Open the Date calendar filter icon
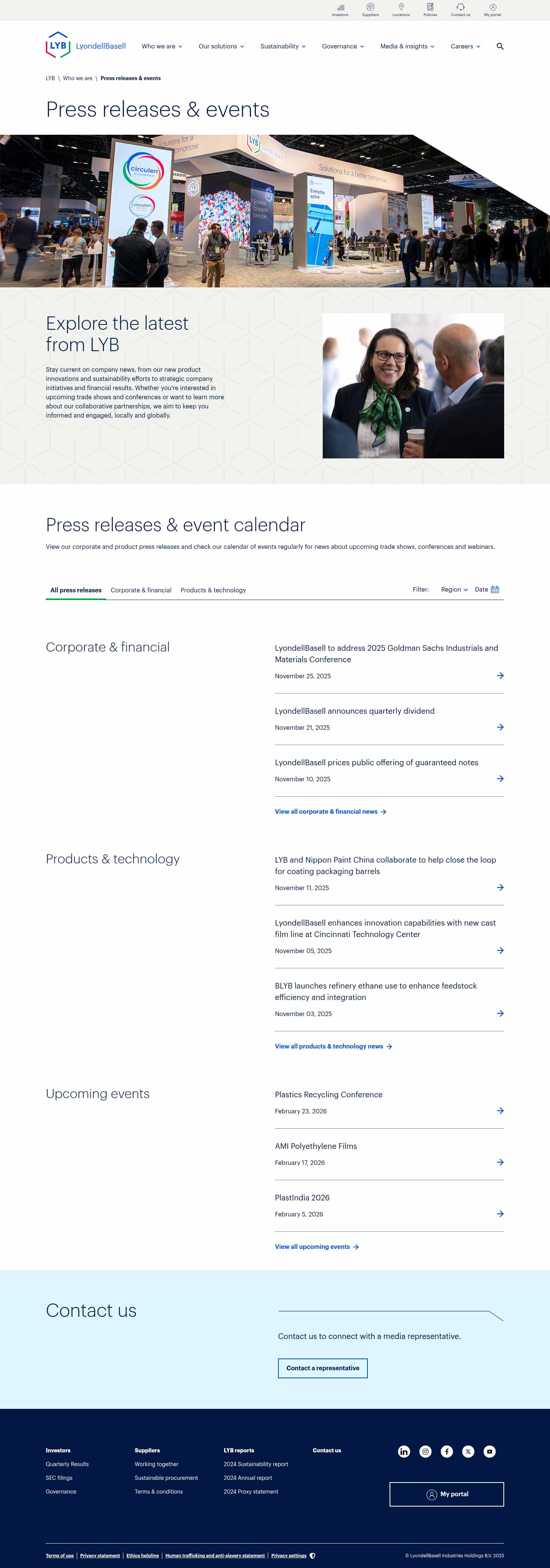Screen dimensions: 550x1568 (495, 589)
